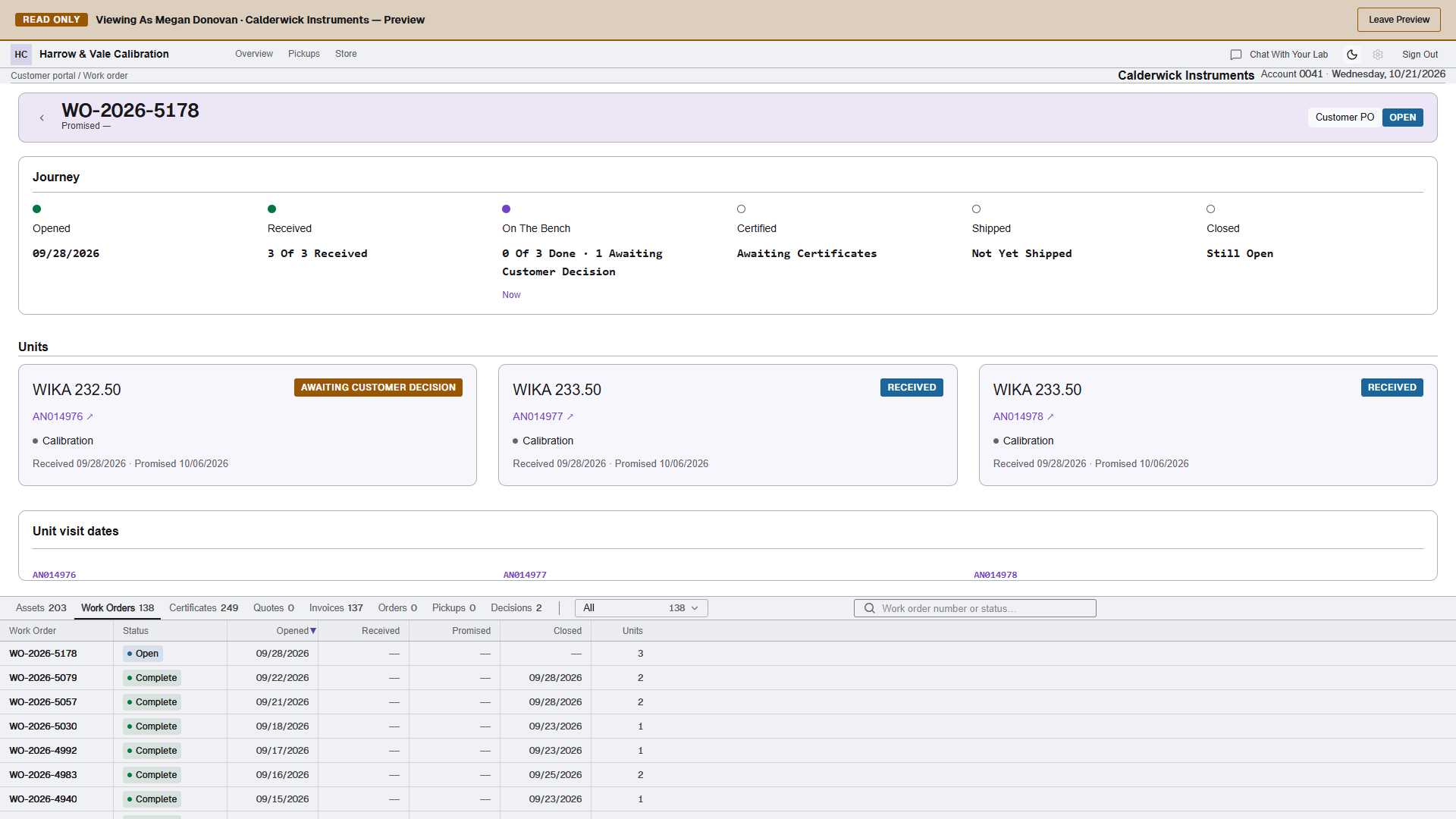
Task: Click the Closed journey step circle
Action: (1211, 209)
